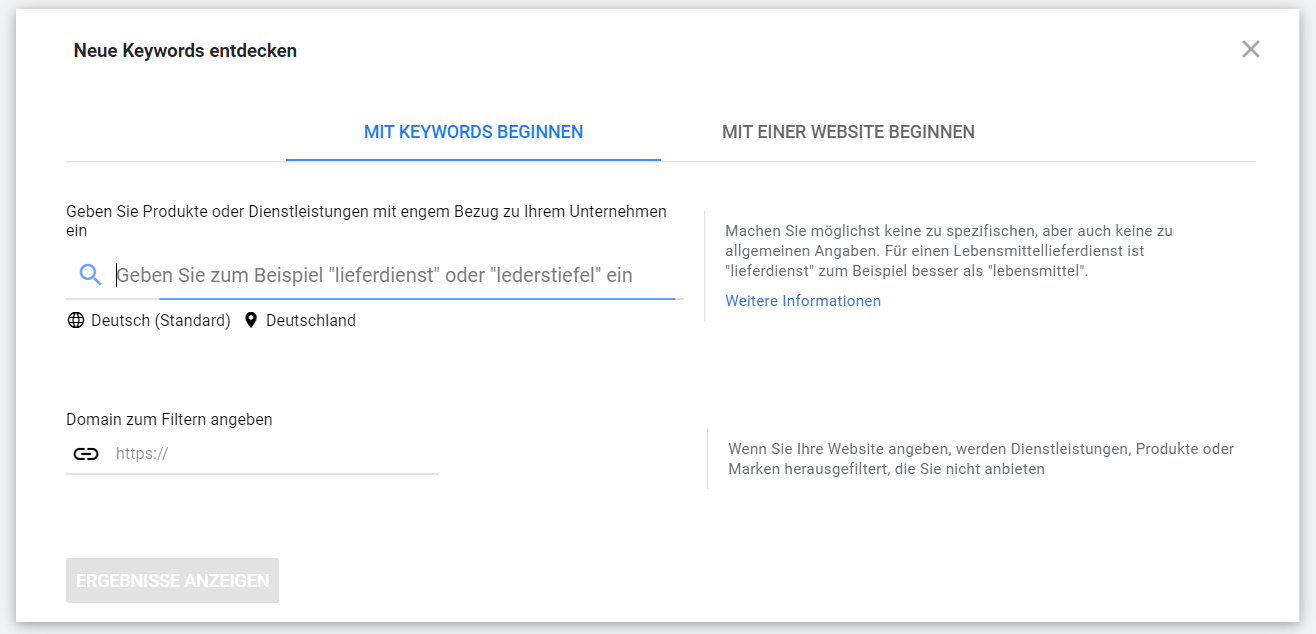Click the location pin icon beside Deutschland
The height and width of the screenshot is (634, 1316).
250,320
